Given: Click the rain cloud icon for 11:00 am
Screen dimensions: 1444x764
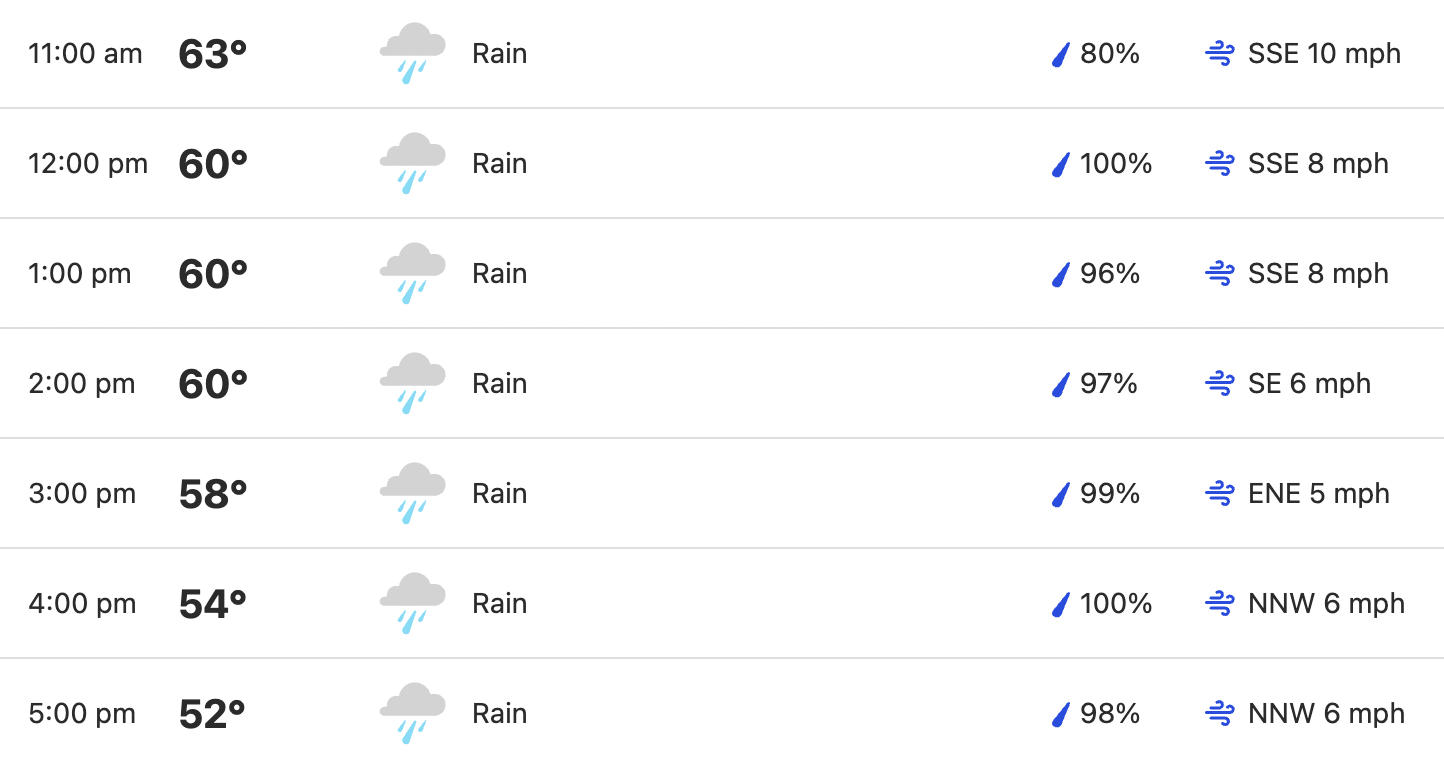Looking at the screenshot, I should [x=412, y=54].
